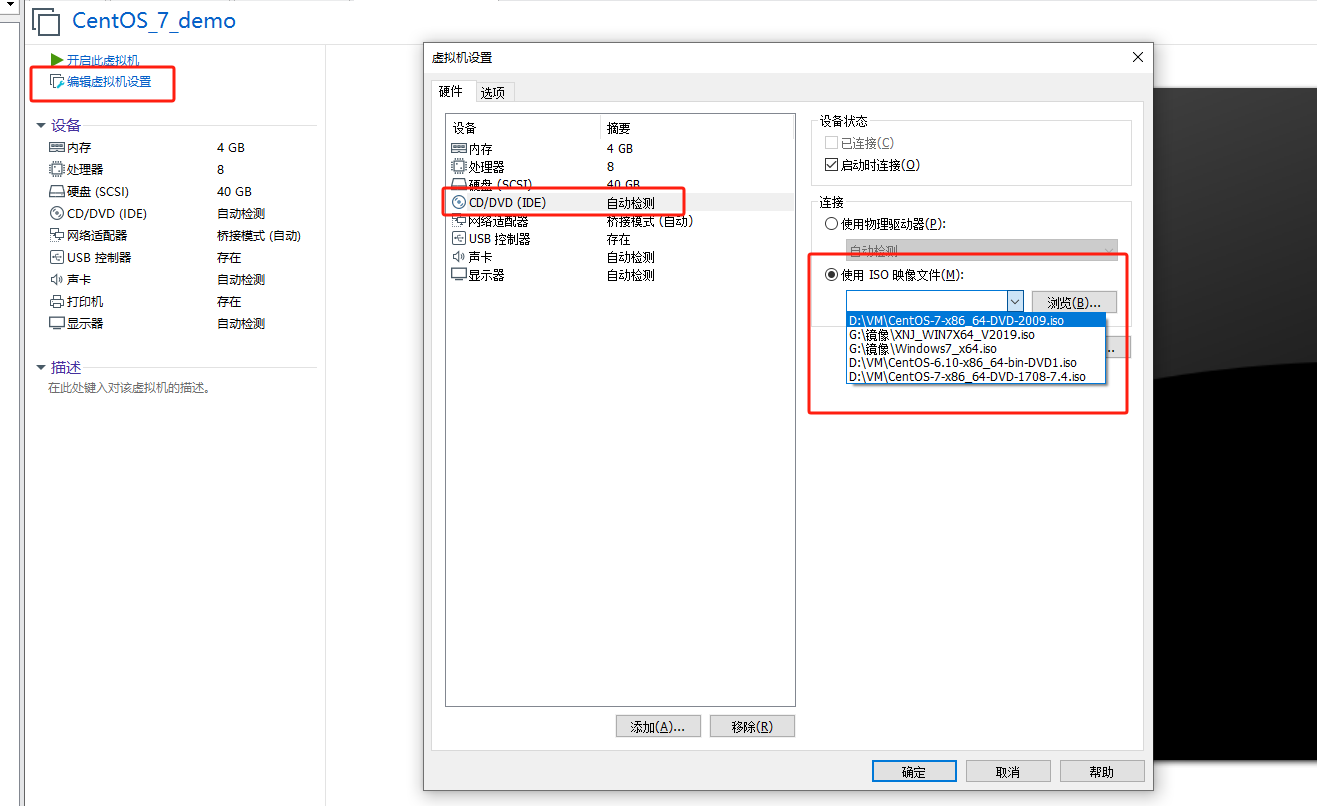Open the ISO image path dropdown arrow
1317x806 pixels.
(1015, 301)
